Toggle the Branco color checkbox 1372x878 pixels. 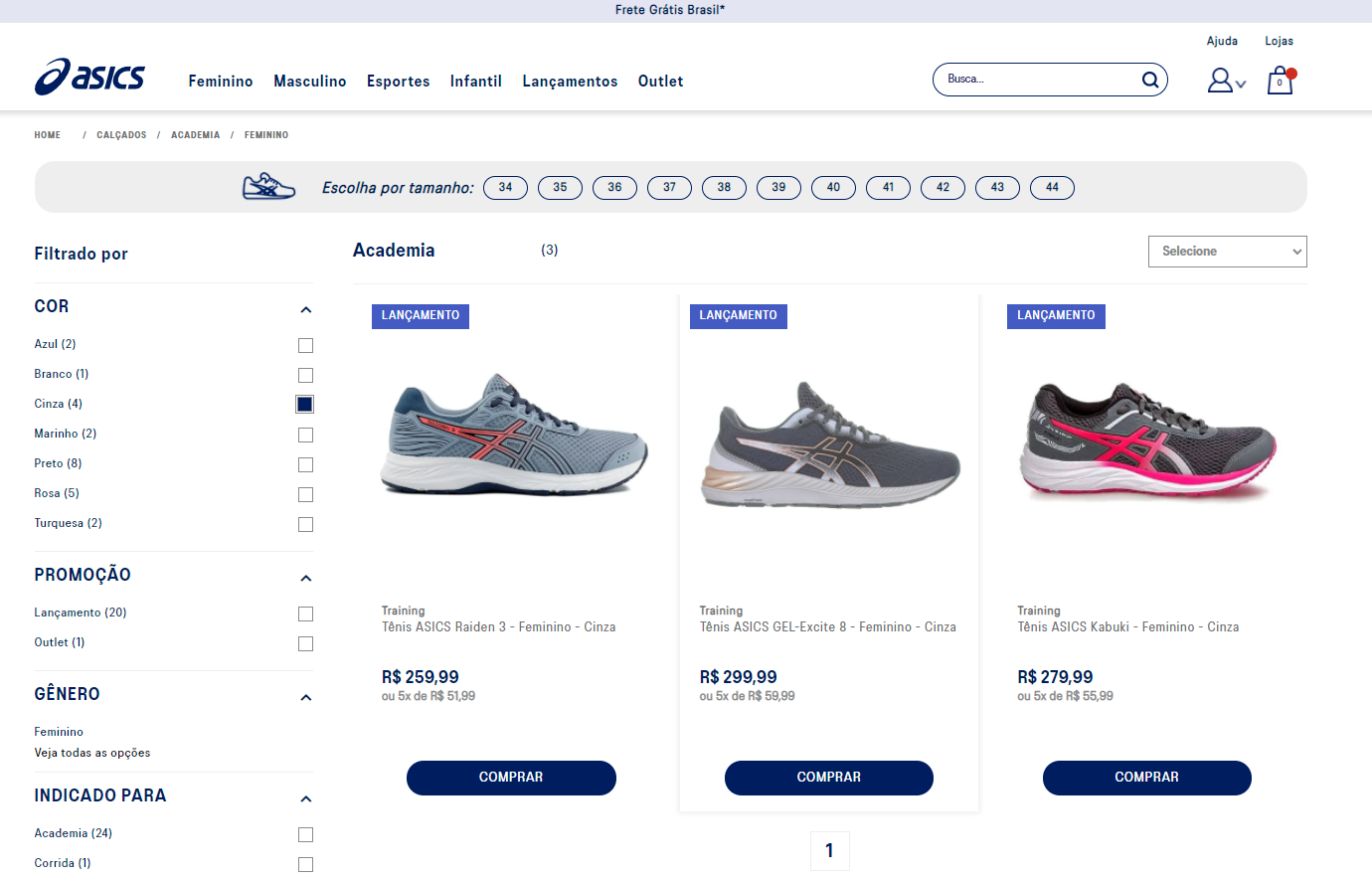point(305,375)
